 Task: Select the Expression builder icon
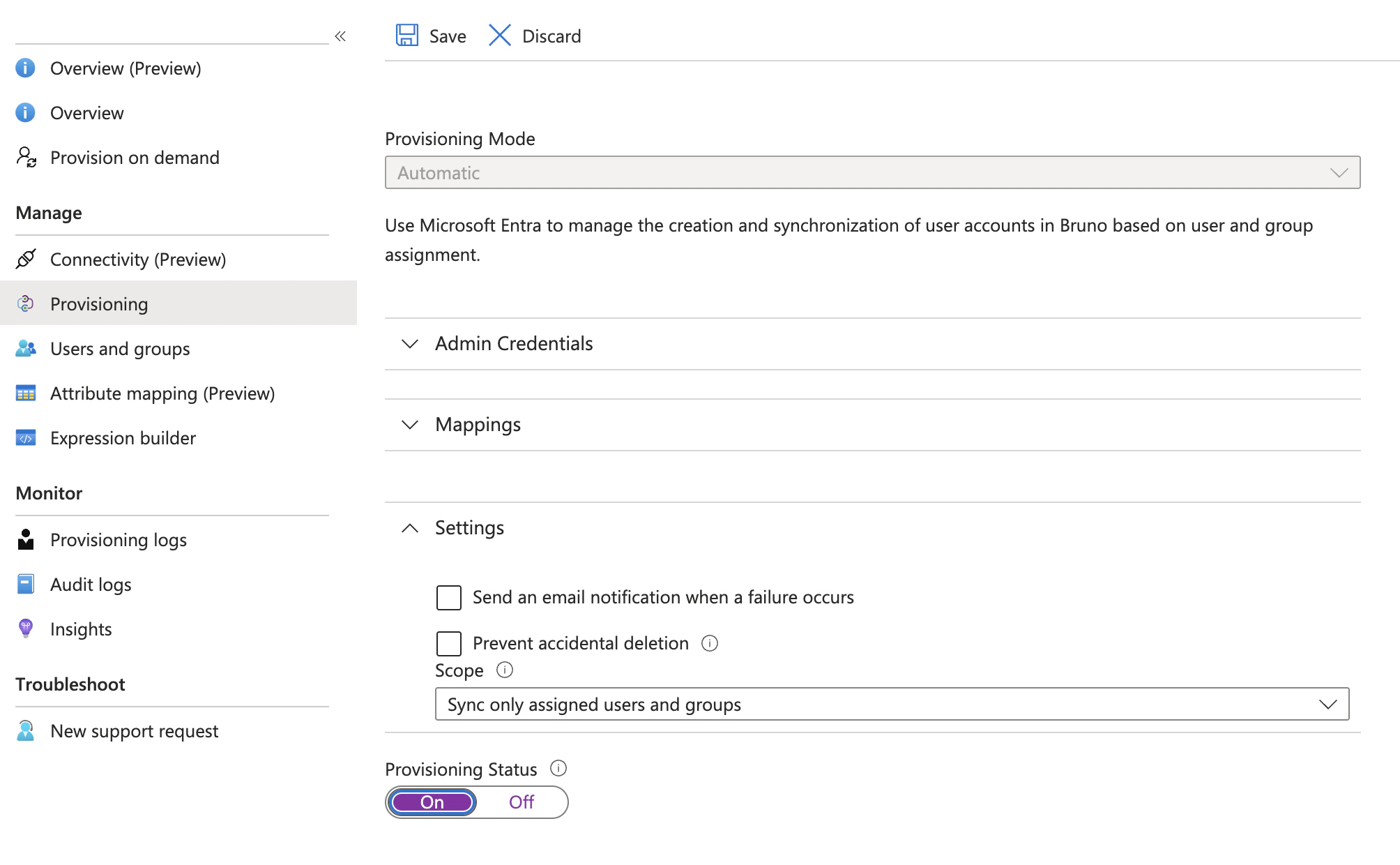(26, 438)
